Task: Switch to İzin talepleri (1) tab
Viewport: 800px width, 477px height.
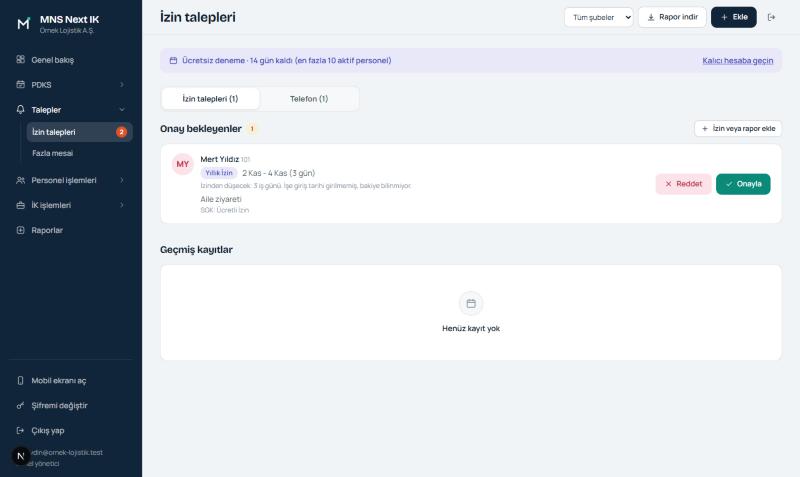Action: point(210,98)
